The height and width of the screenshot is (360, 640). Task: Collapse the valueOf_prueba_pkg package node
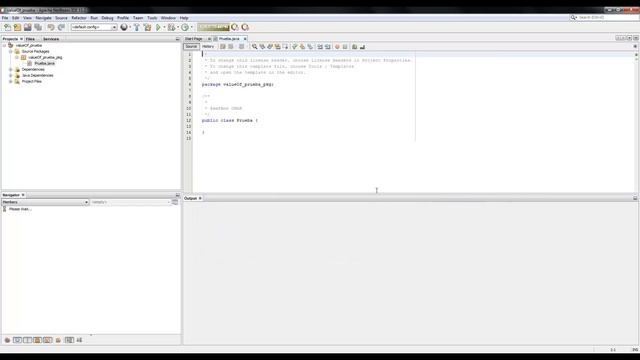coord(17,58)
